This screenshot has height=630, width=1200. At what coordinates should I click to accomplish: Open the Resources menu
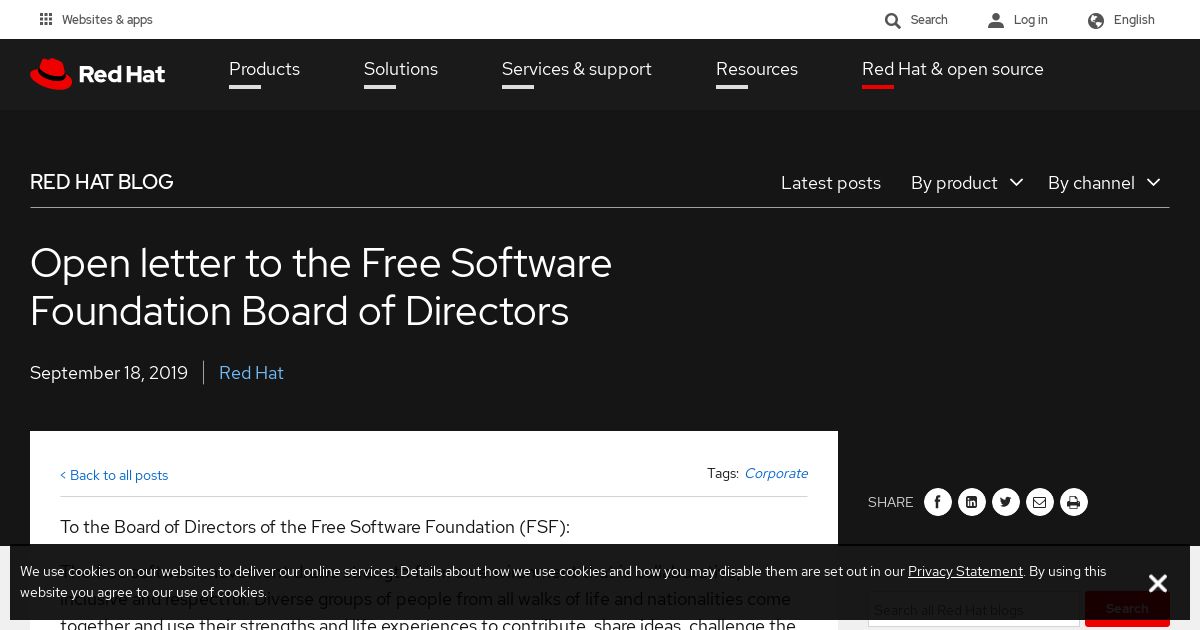(x=757, y=69)
